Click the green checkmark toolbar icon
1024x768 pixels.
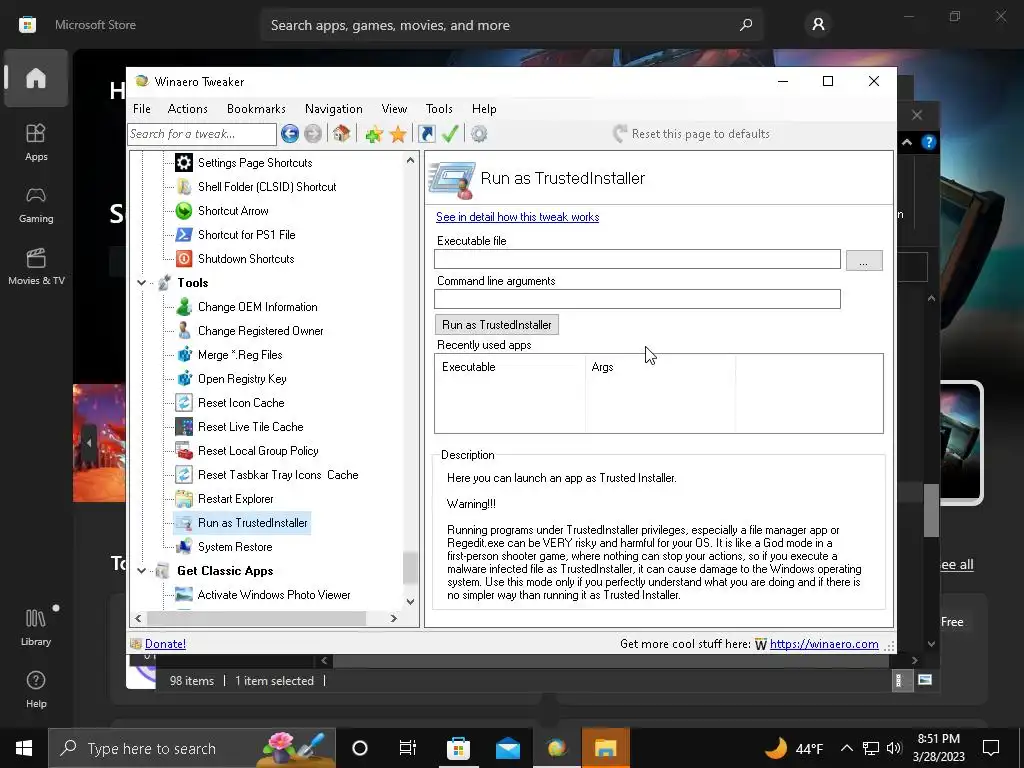tap(450, 134)
